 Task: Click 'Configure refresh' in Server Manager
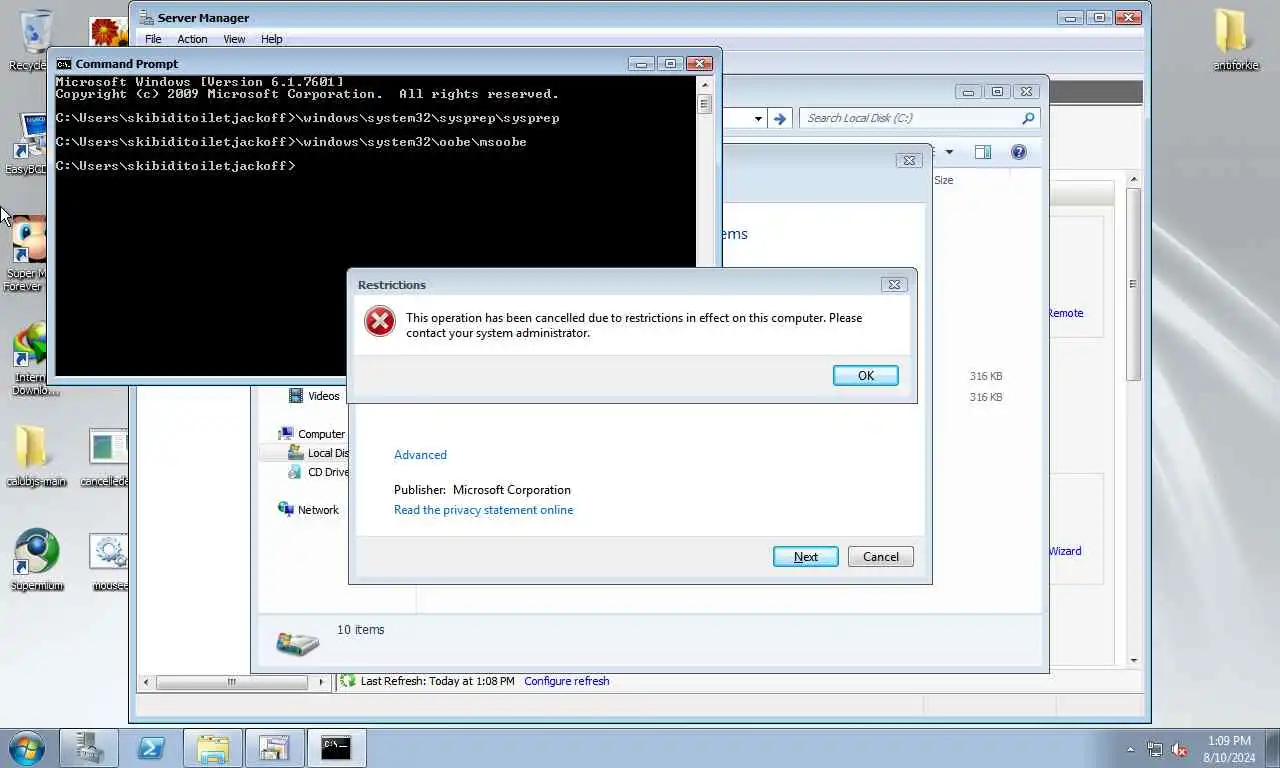pyautogui.click(x=566, y=681)
